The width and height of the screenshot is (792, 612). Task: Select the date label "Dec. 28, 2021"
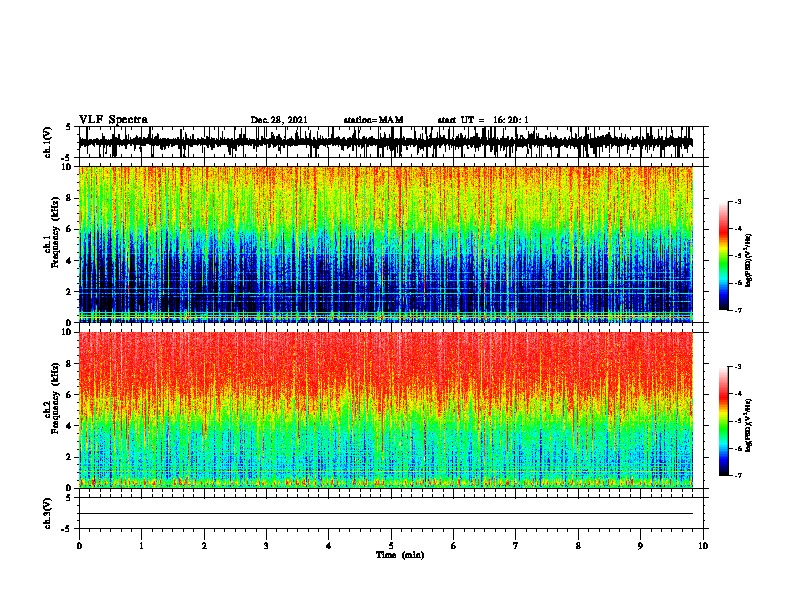pos(279,120)
